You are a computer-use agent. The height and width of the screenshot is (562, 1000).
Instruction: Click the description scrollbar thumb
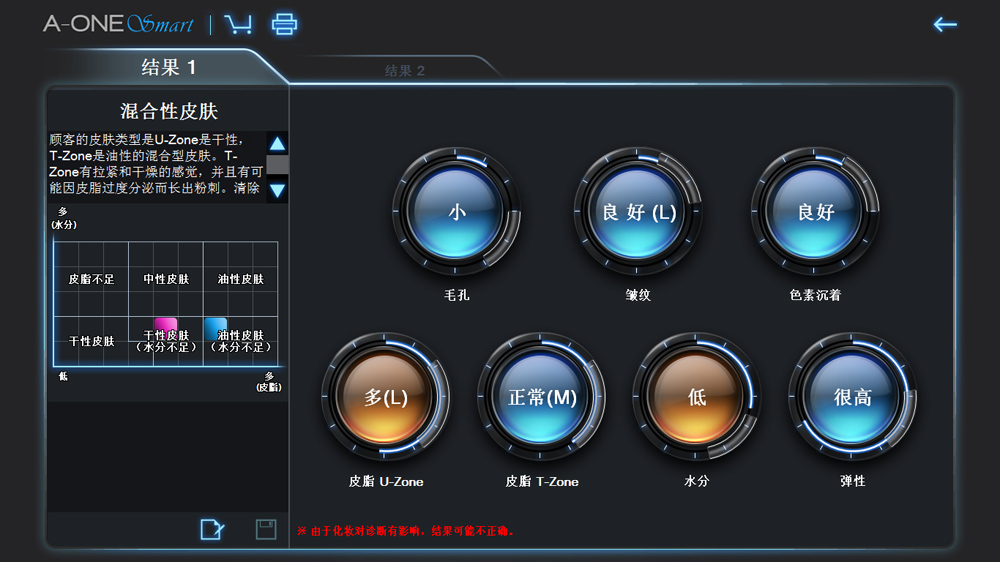[277, 165]
